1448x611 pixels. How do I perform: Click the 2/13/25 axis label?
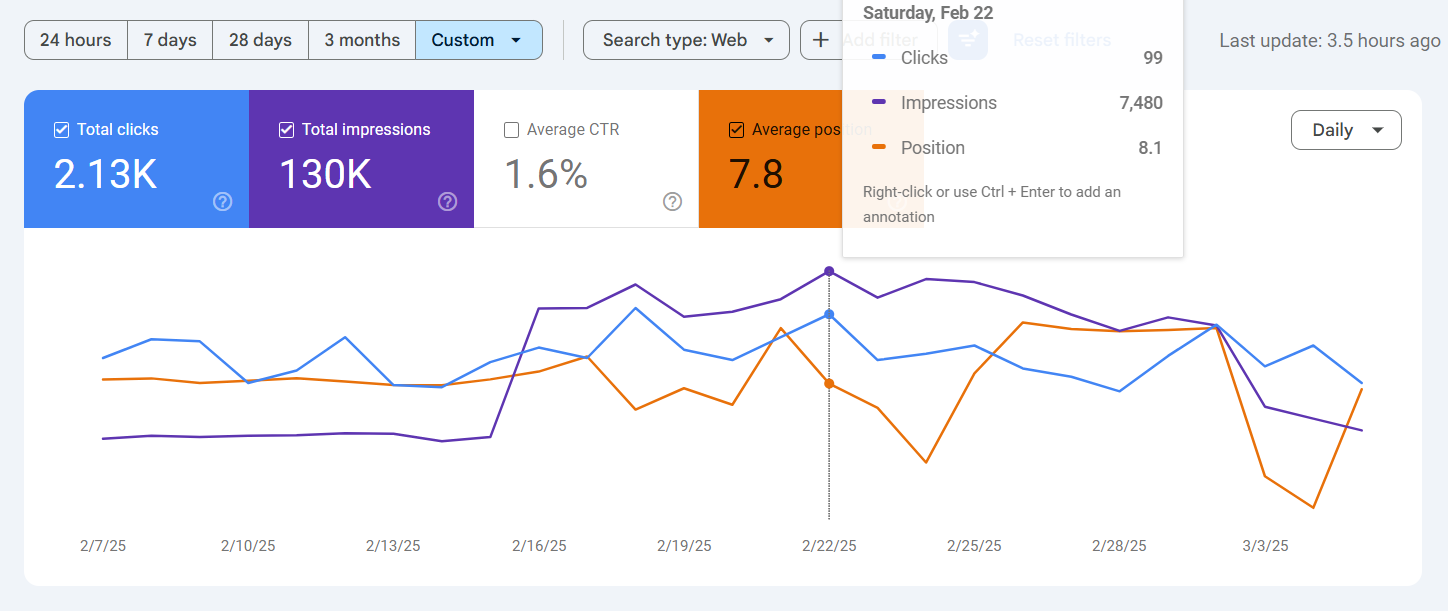coord(393,546)
